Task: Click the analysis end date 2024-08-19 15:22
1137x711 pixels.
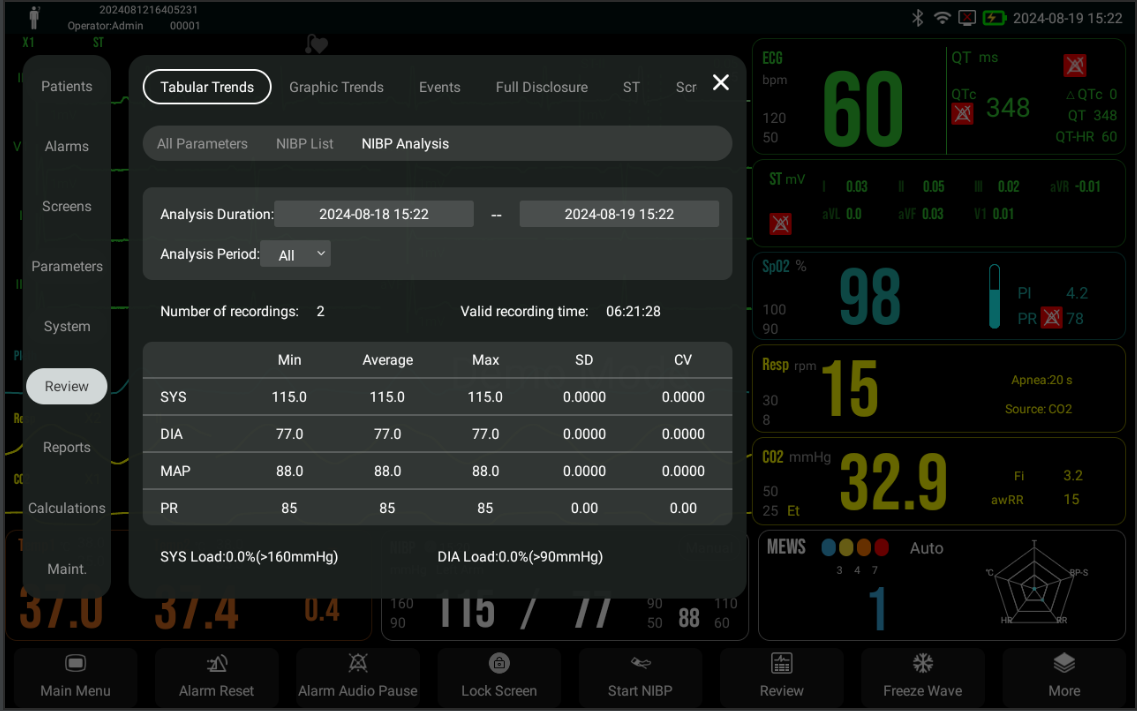Action: point(618,213)
